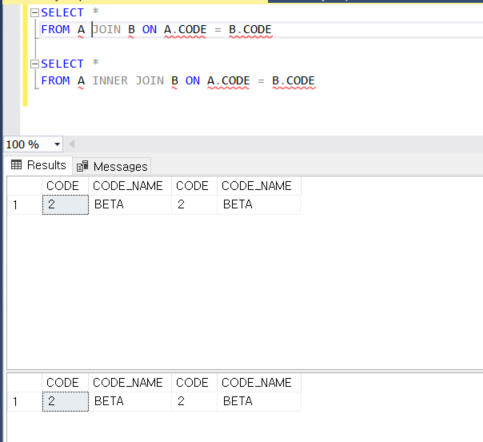Select last BETA cell in first result grid

pyautogui.click(x=259, y=205)
